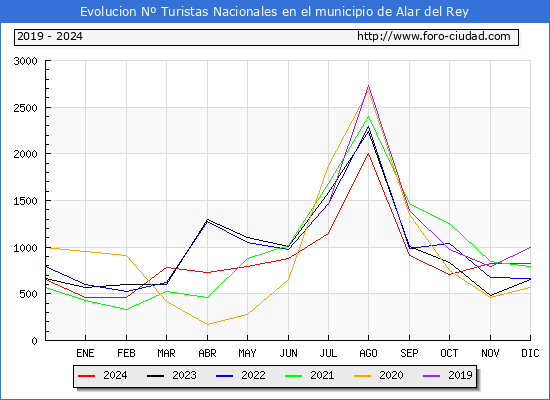
Task: Click the red 2024 point at March
Action: point(167,267)
